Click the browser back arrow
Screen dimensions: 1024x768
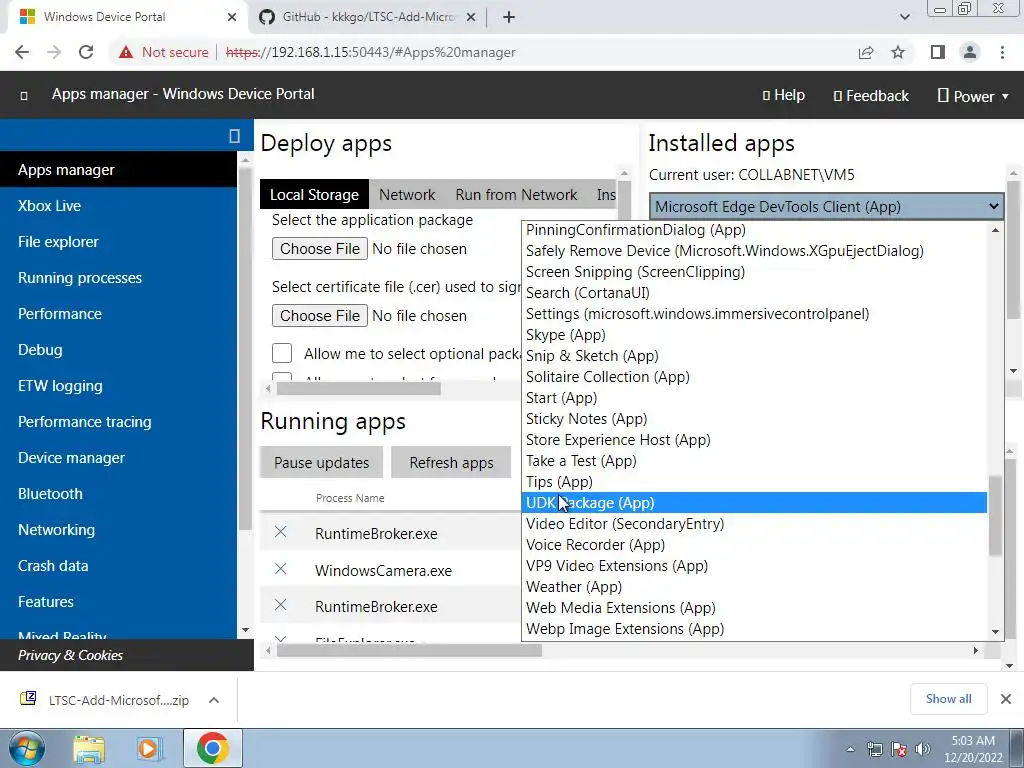[x=22, y=52]
